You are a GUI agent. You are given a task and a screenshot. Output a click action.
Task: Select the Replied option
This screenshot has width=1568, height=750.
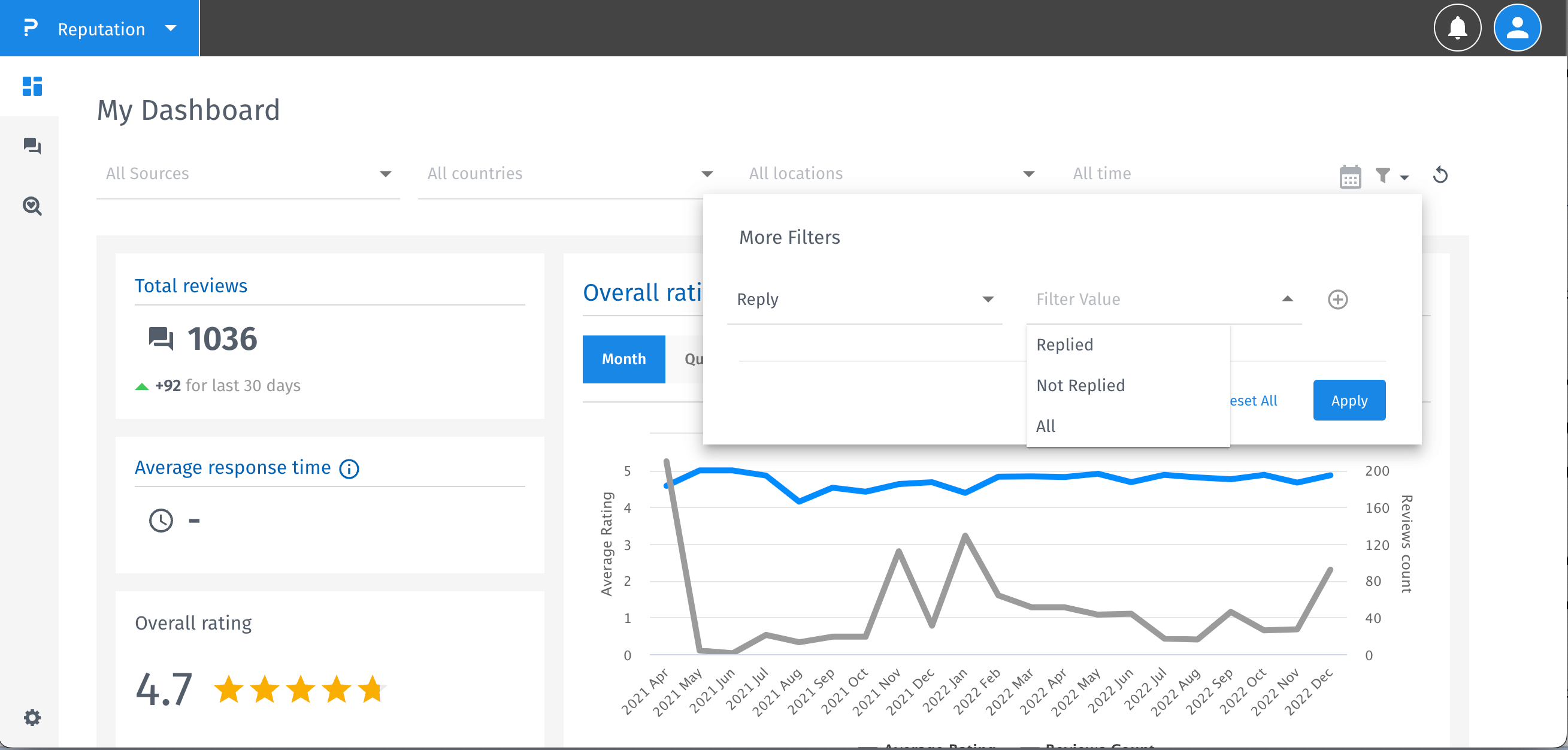click(1065, 344)
